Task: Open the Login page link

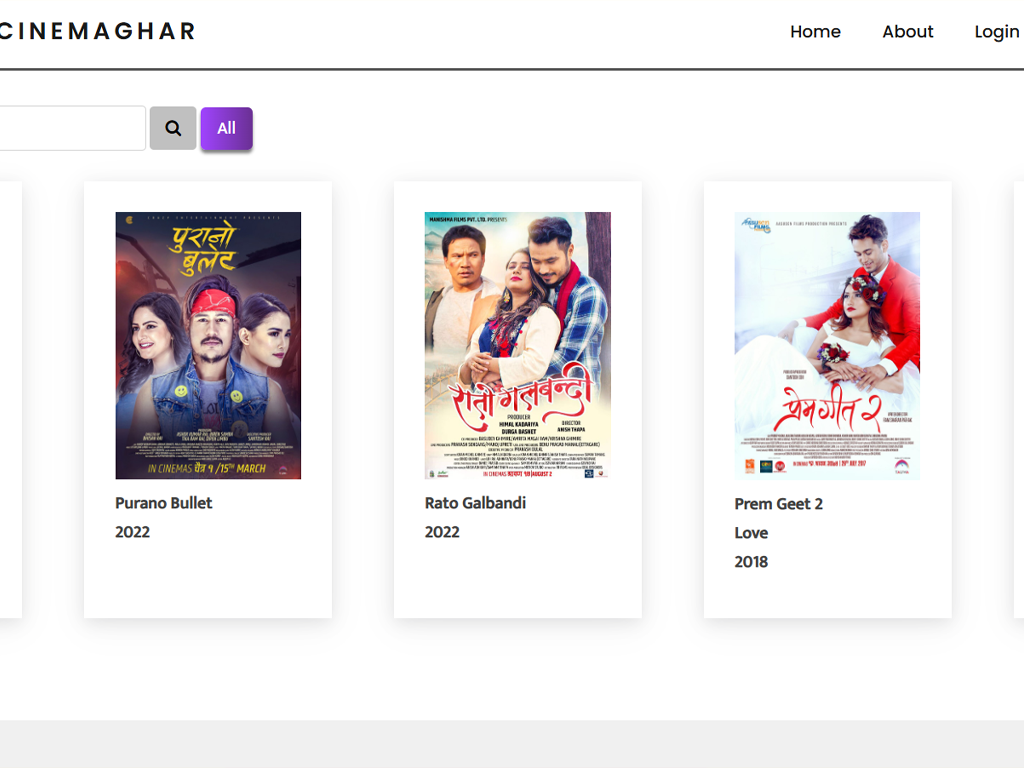Action: click(997, 32)
